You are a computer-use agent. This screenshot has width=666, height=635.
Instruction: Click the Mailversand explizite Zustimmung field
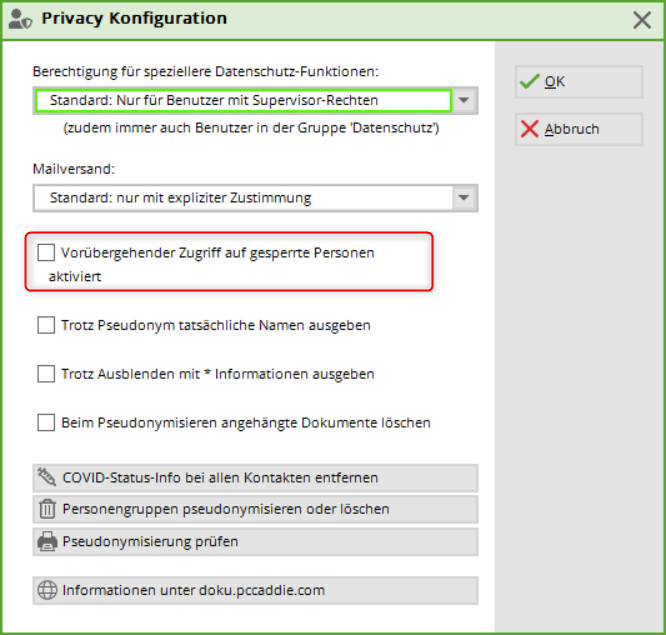click(x=242, y=198)
